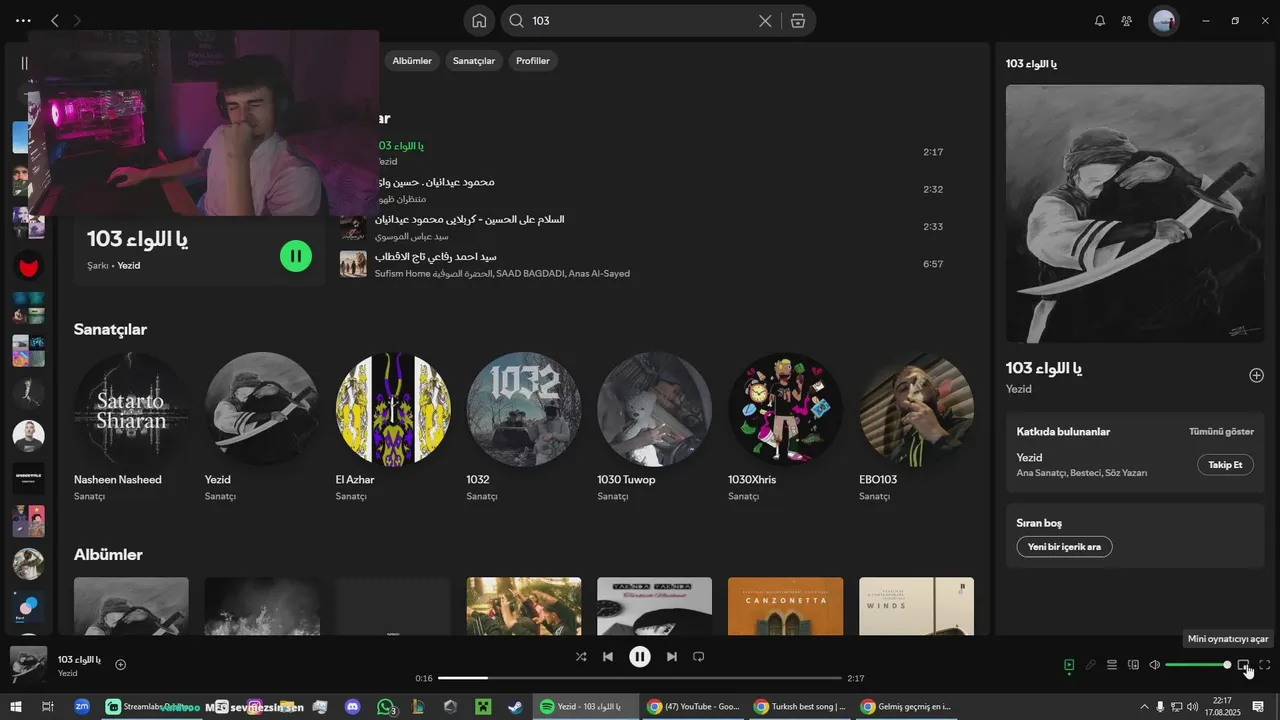Follow Yezid with Takip Et button
The height and width of the screenshot is (720, 1280).
1225,465
